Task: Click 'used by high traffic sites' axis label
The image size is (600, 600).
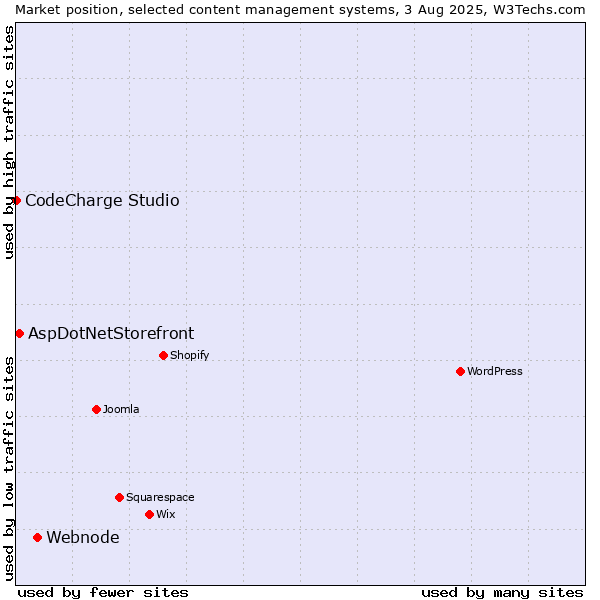Action: [x=8, y=142]
